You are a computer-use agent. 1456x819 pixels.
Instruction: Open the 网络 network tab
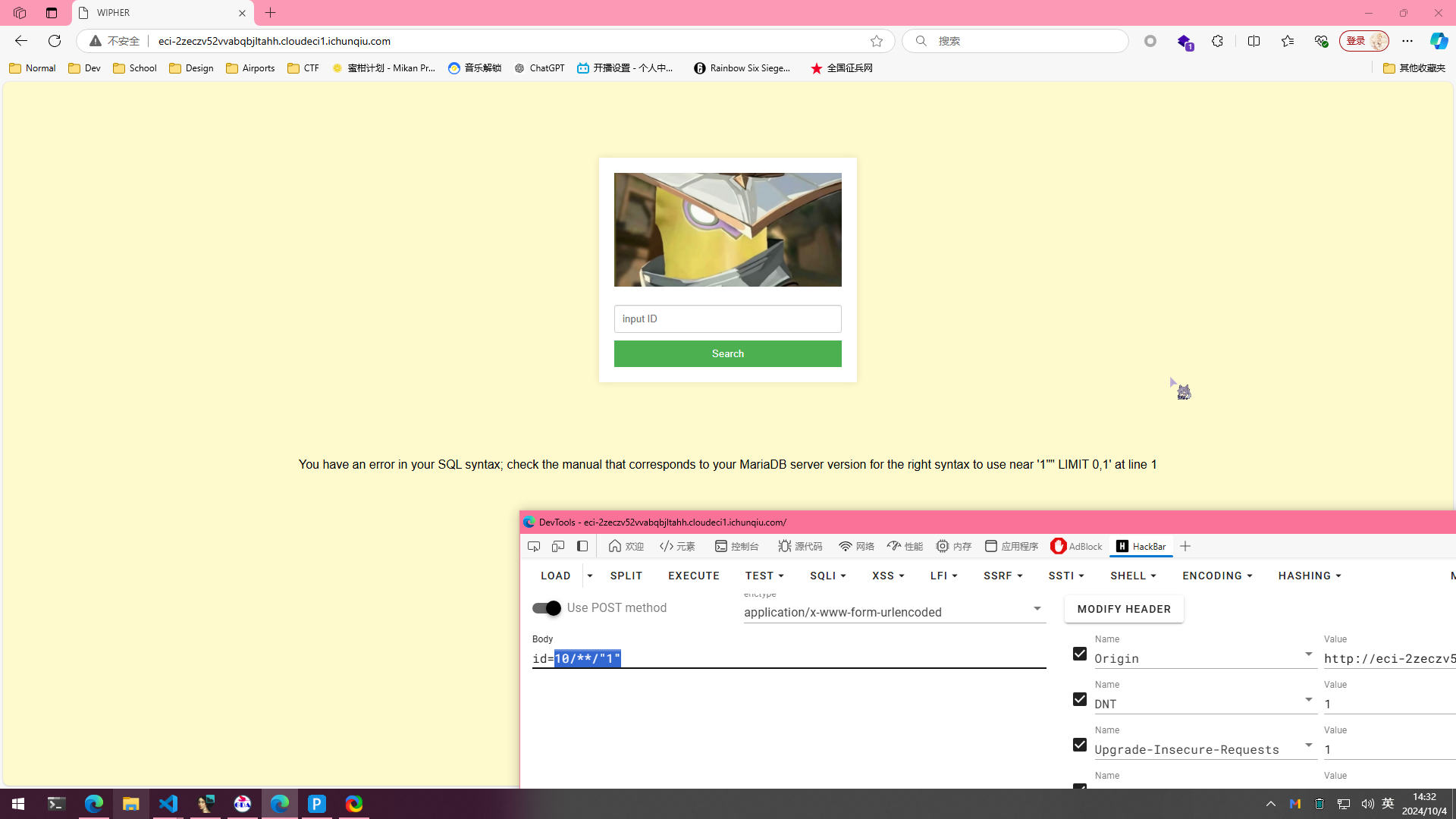point(856,546)
